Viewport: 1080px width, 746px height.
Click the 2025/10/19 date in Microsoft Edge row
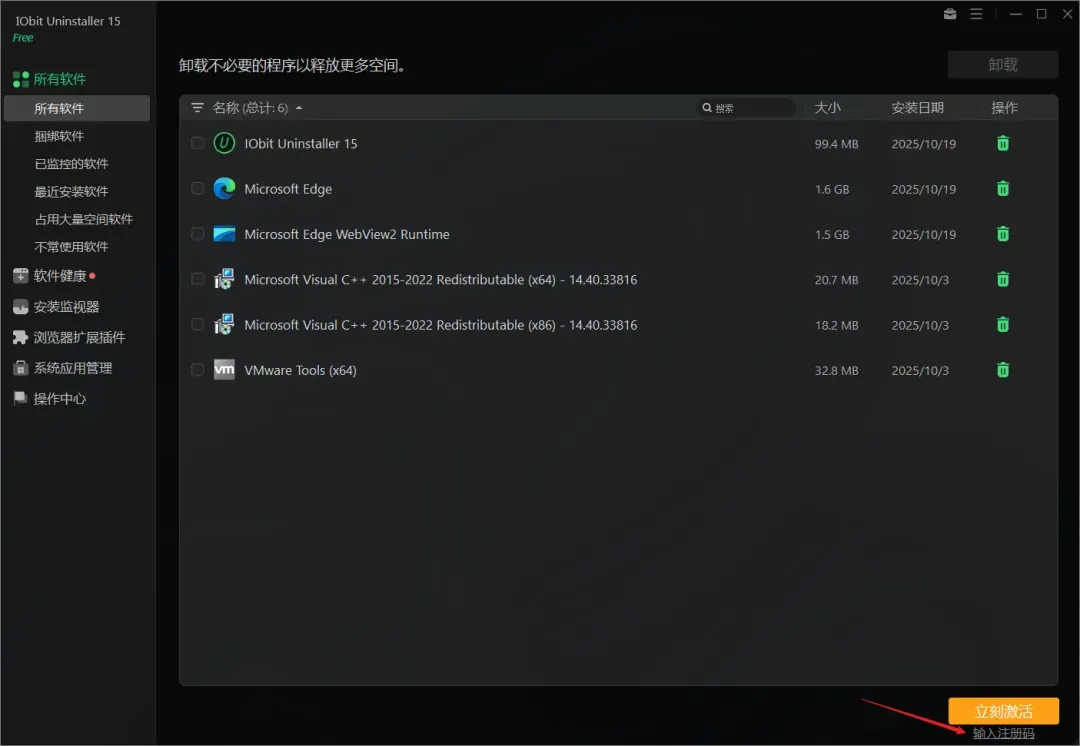[924, 189]
